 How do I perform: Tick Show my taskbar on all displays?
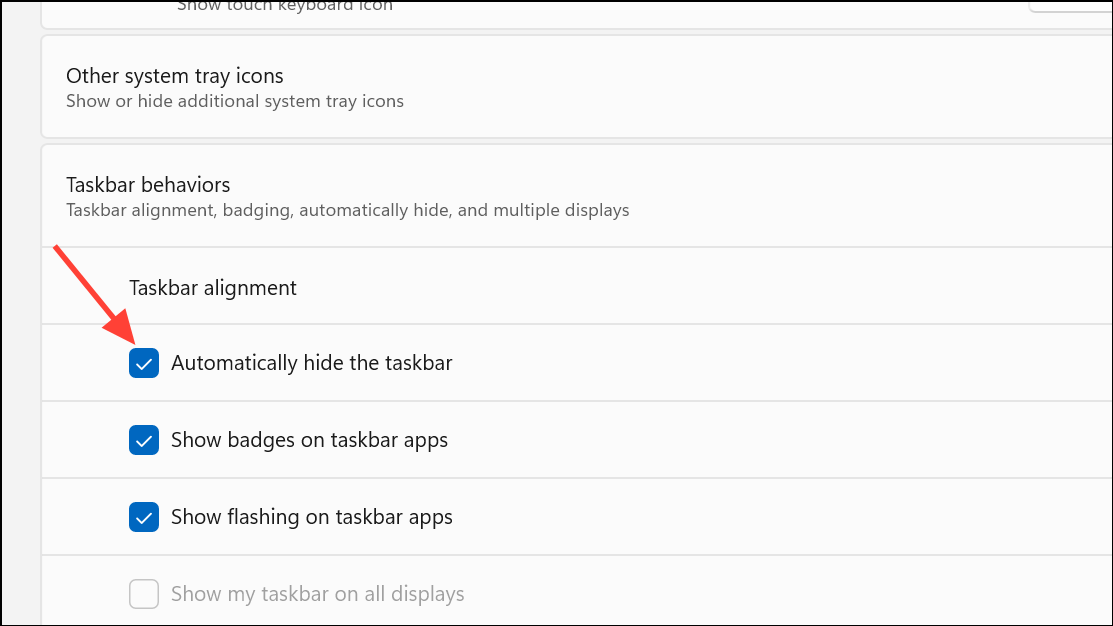coord(143,594)
